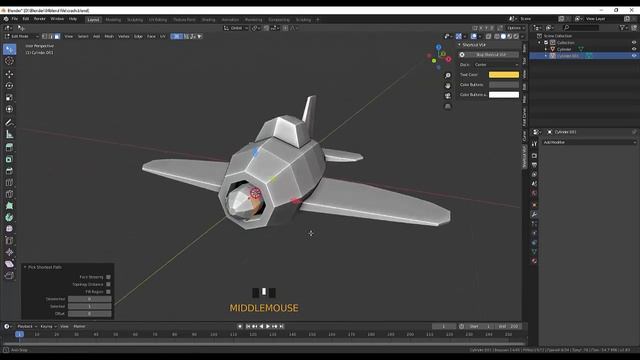The image size is (640, 360).
Task: Open the timeline Marker menu
Action: (79, 326)
